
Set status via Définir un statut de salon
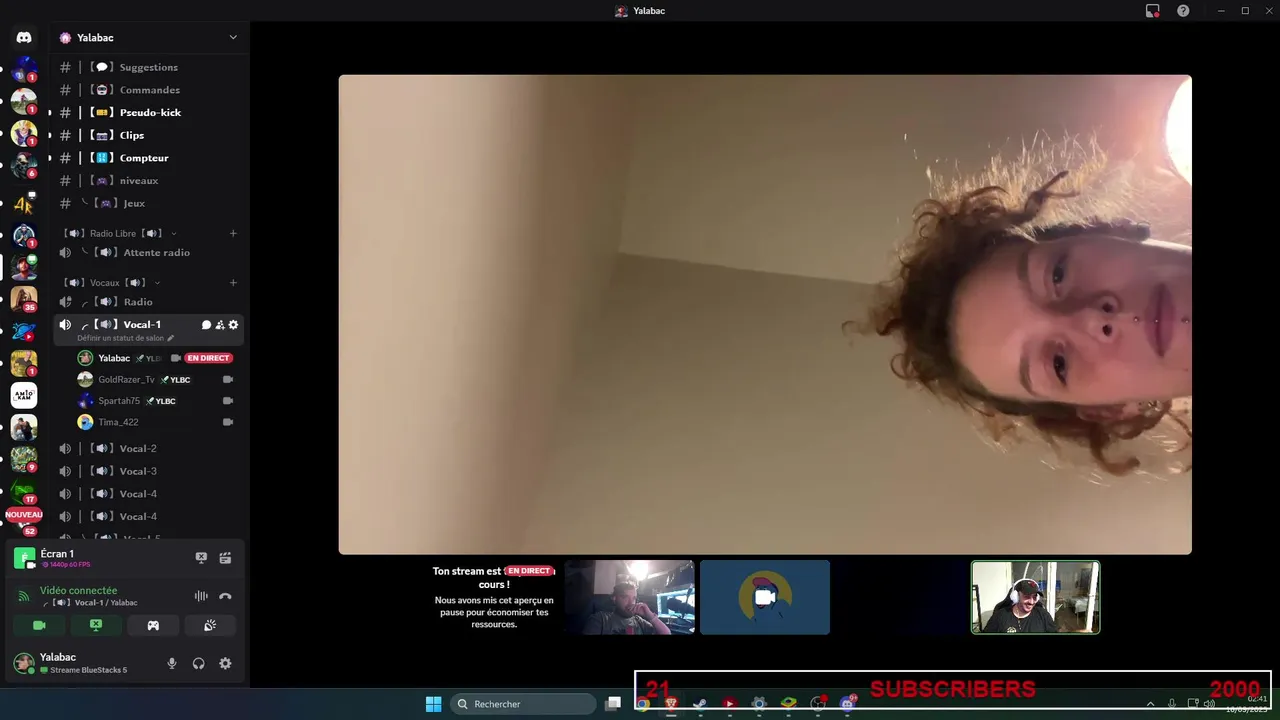(125, 338)
